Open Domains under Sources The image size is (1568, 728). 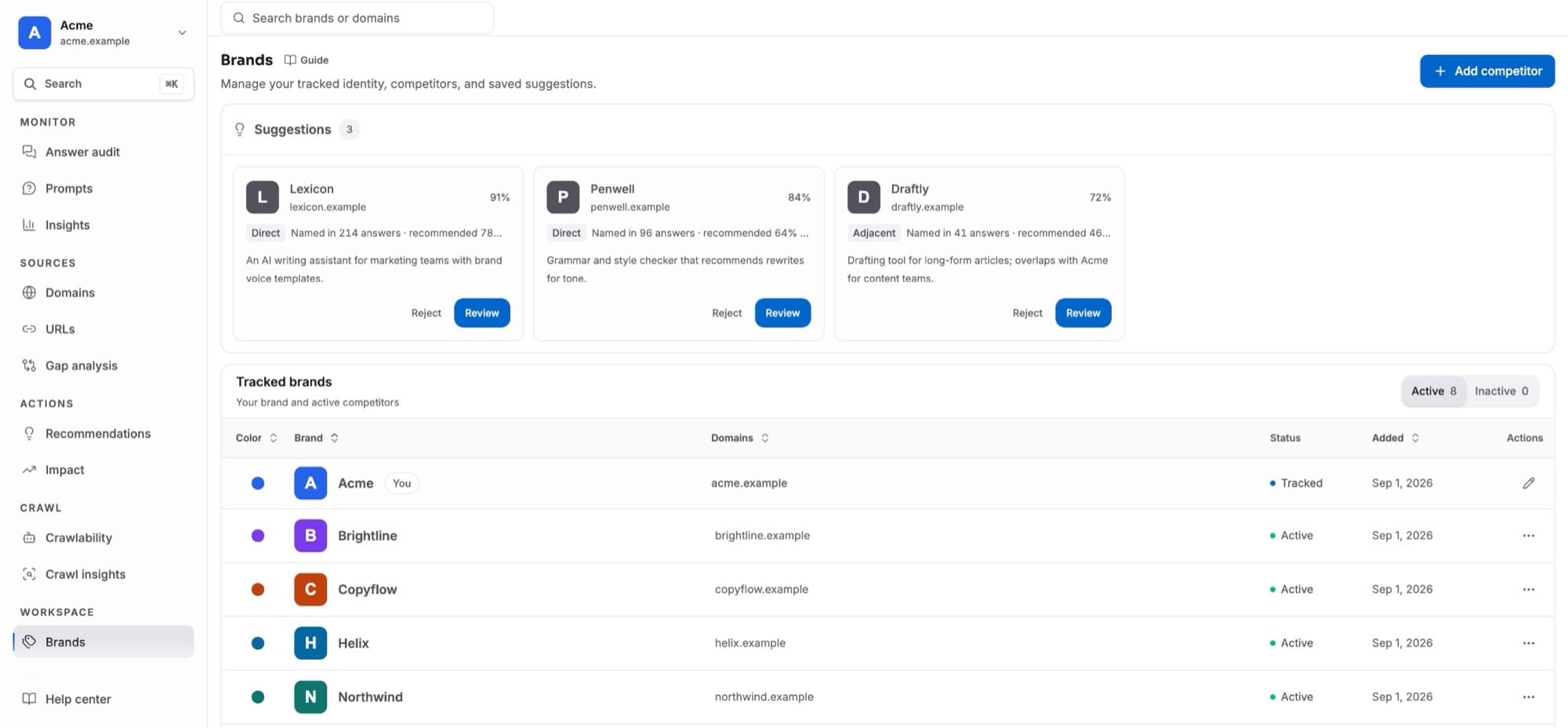pyautogui.click(x=103, y=293)
